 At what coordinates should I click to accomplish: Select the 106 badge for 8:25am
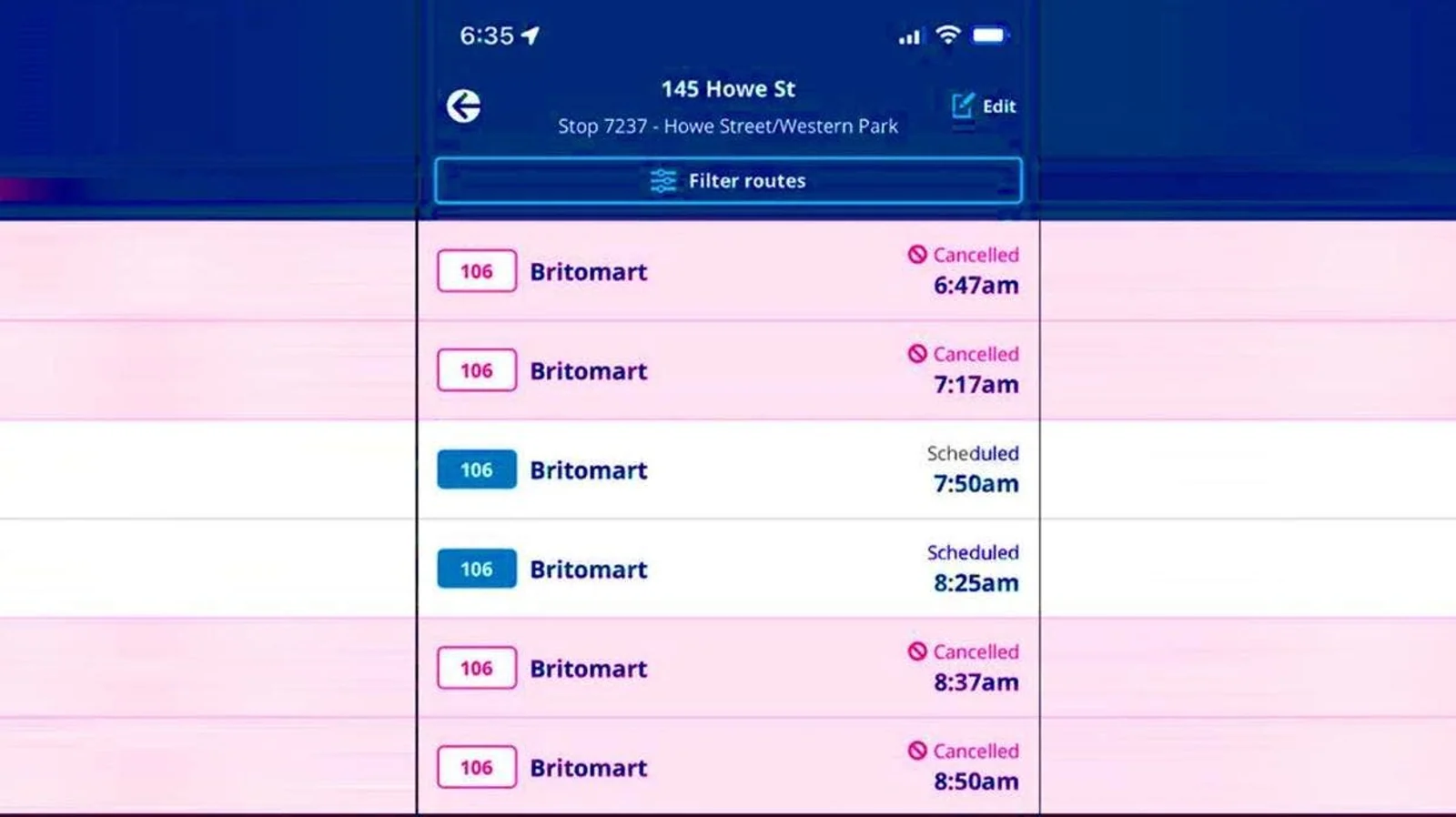pos(477,569)
